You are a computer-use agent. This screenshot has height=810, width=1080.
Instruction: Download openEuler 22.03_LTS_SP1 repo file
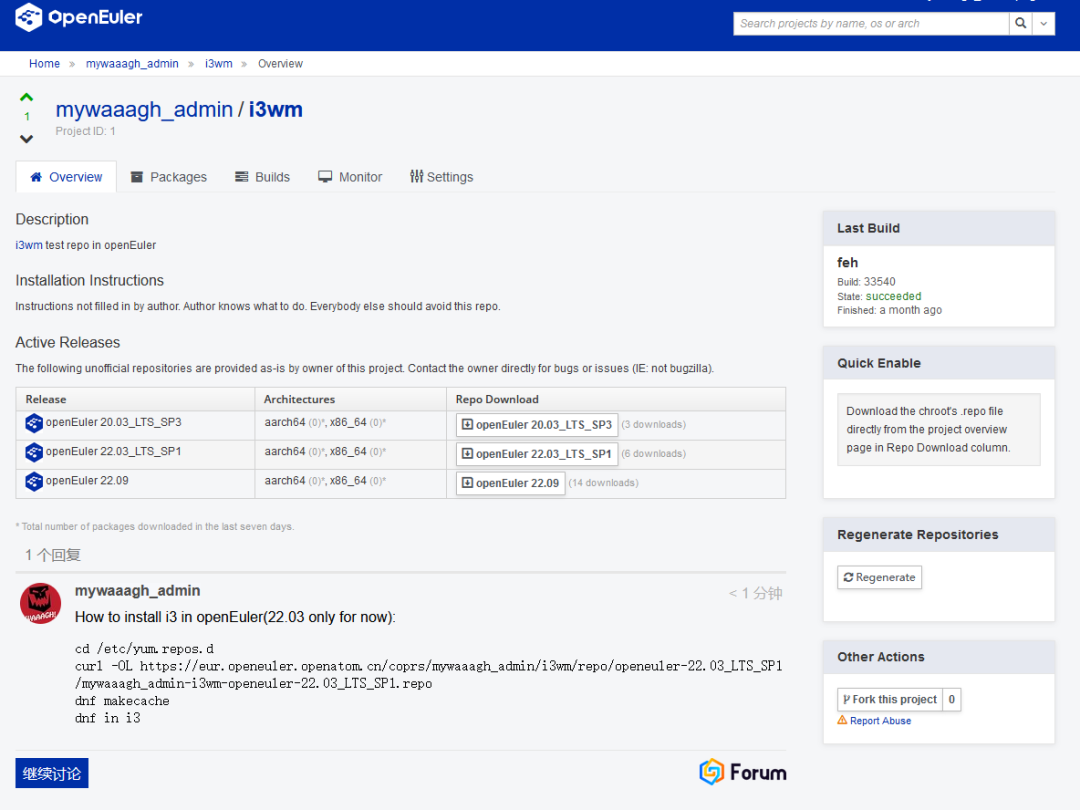pyautogui.click(x=537, y=454)
